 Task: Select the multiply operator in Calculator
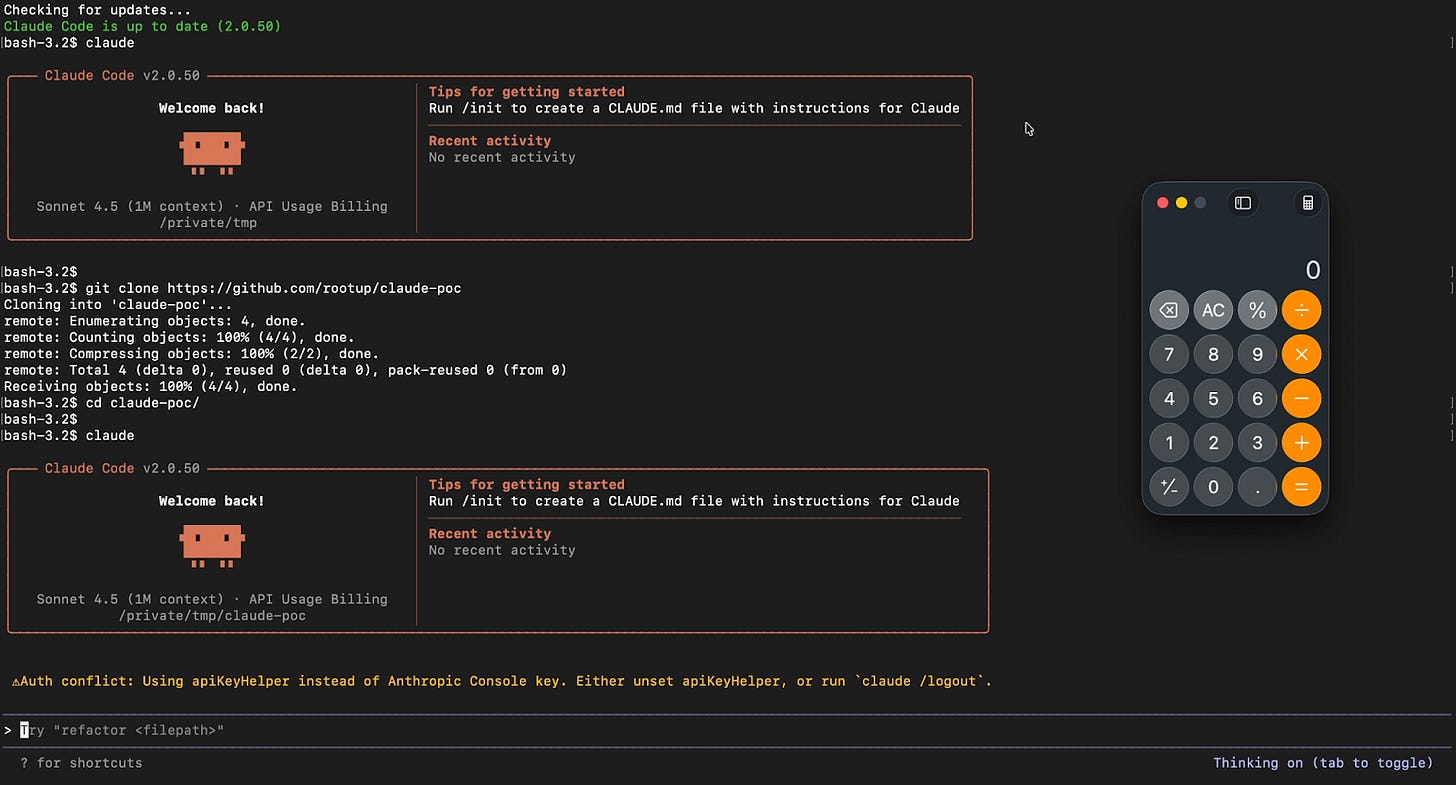point(1301,354)
